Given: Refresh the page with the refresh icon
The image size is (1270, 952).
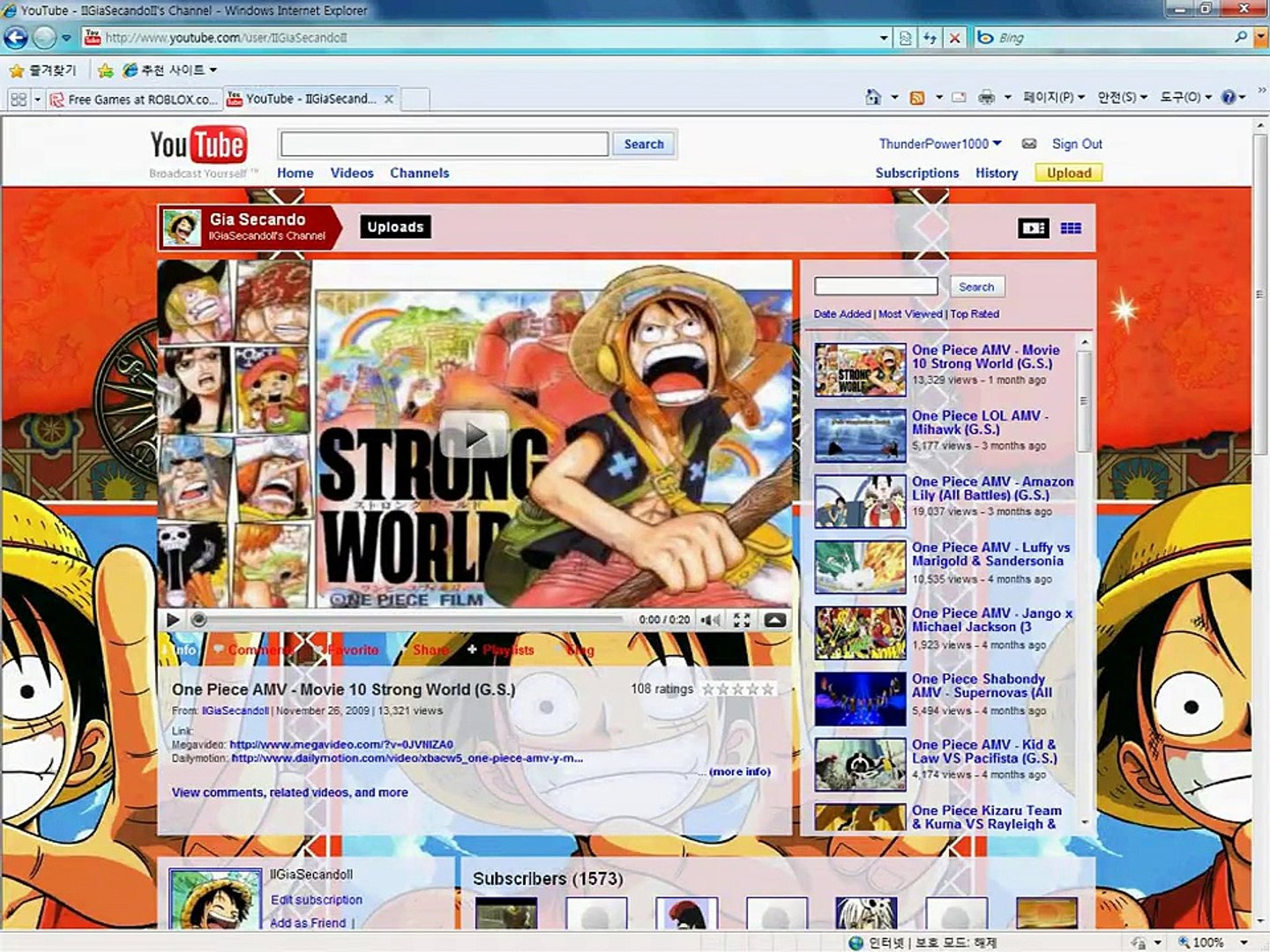Looking at the screenshot, I should [930, 38].
